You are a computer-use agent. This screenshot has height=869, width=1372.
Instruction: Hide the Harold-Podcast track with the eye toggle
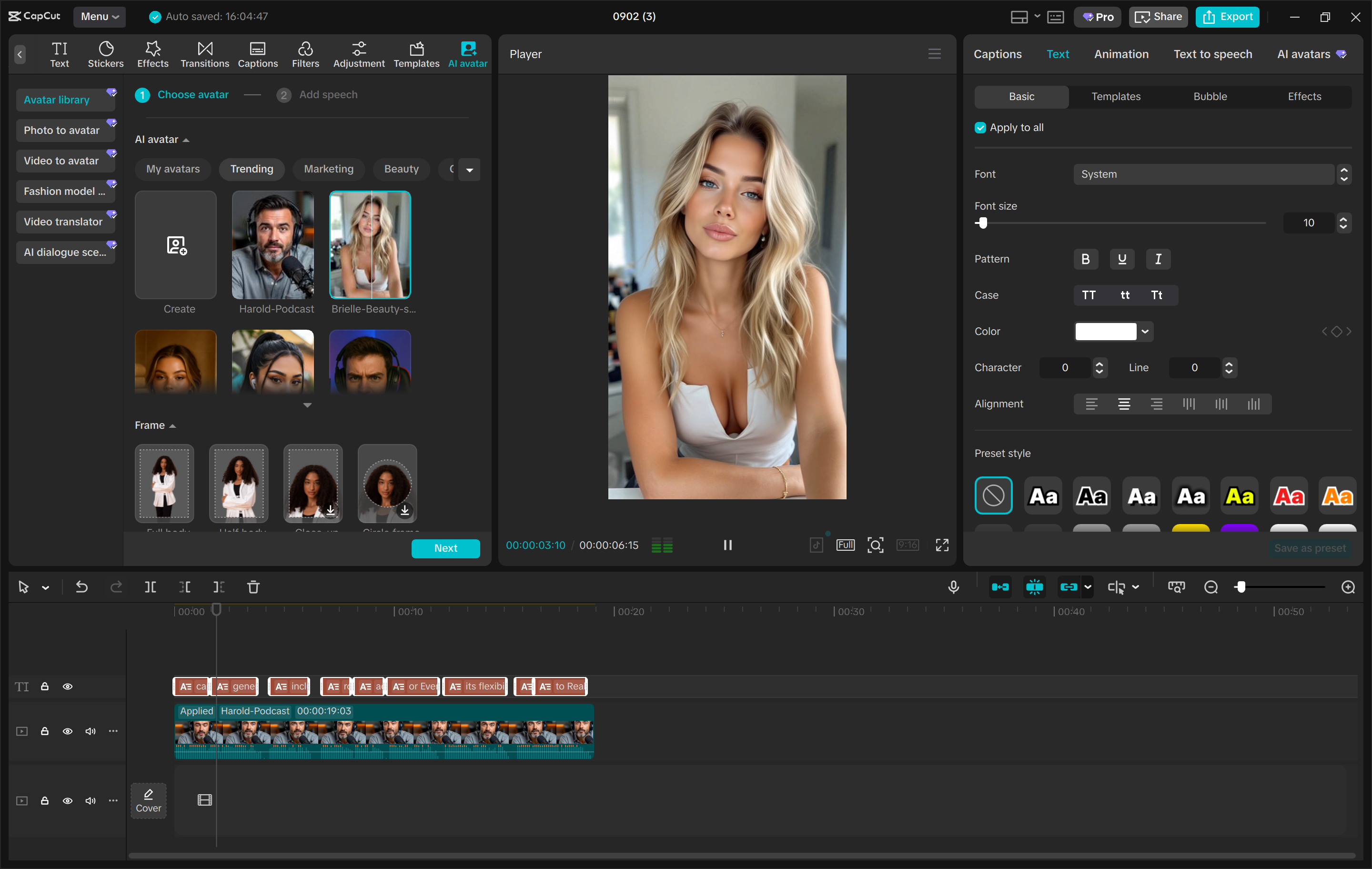(x=68, y=731)
